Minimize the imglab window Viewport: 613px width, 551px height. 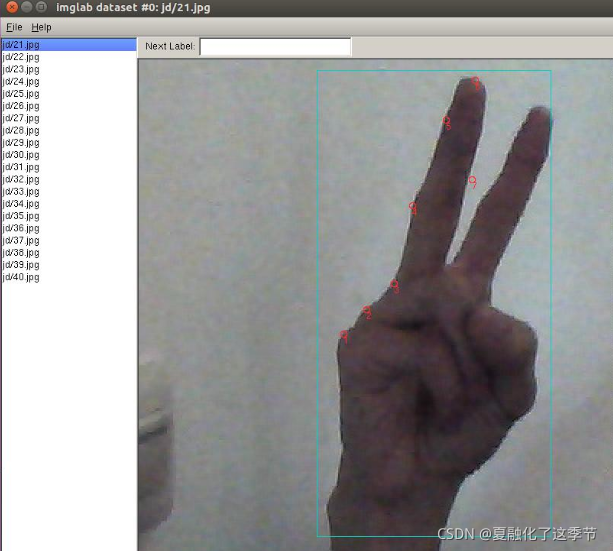(27, 7)
